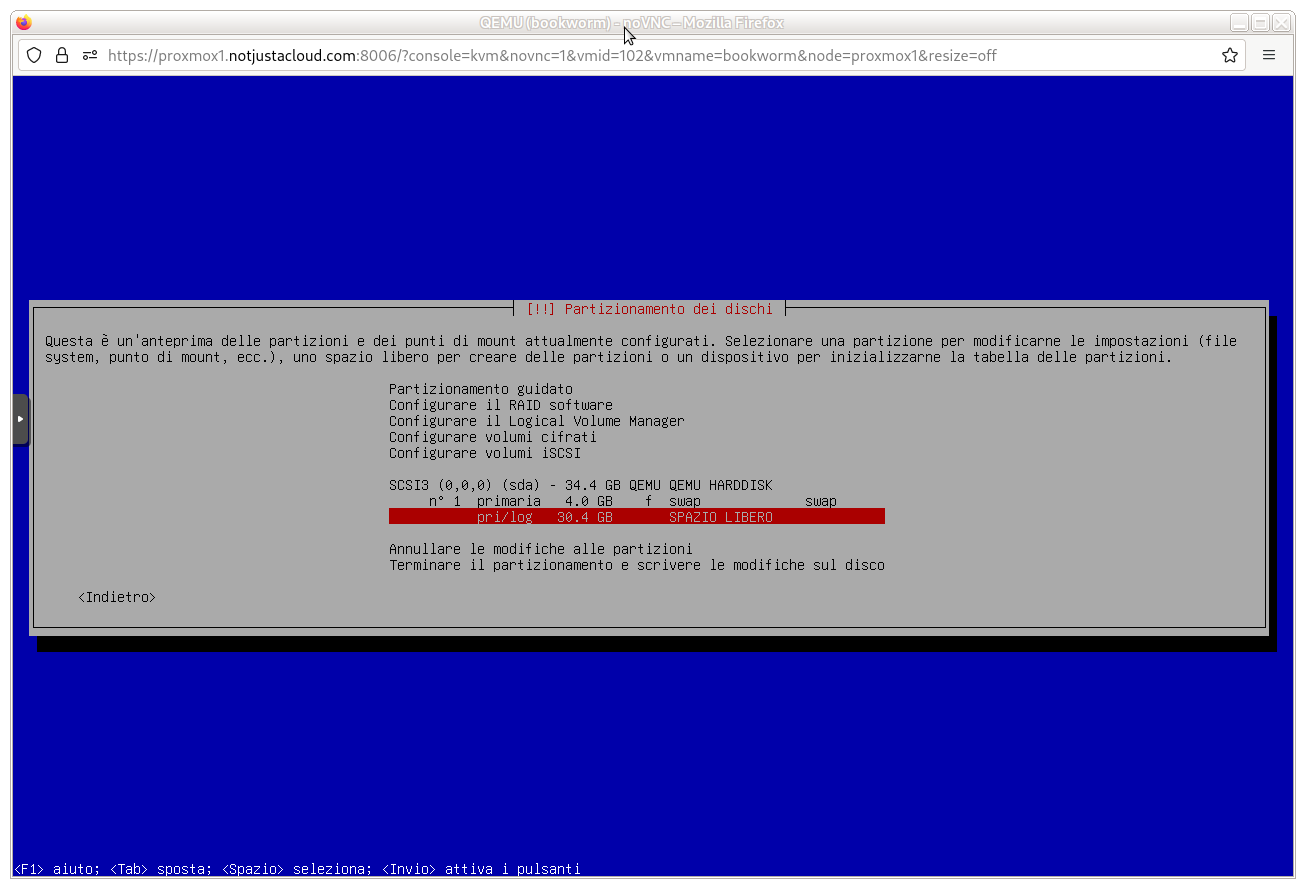Viewport: 1306px width, 889px height.
Task: Select Partizionamento guidato
Action: coord(481,389)
